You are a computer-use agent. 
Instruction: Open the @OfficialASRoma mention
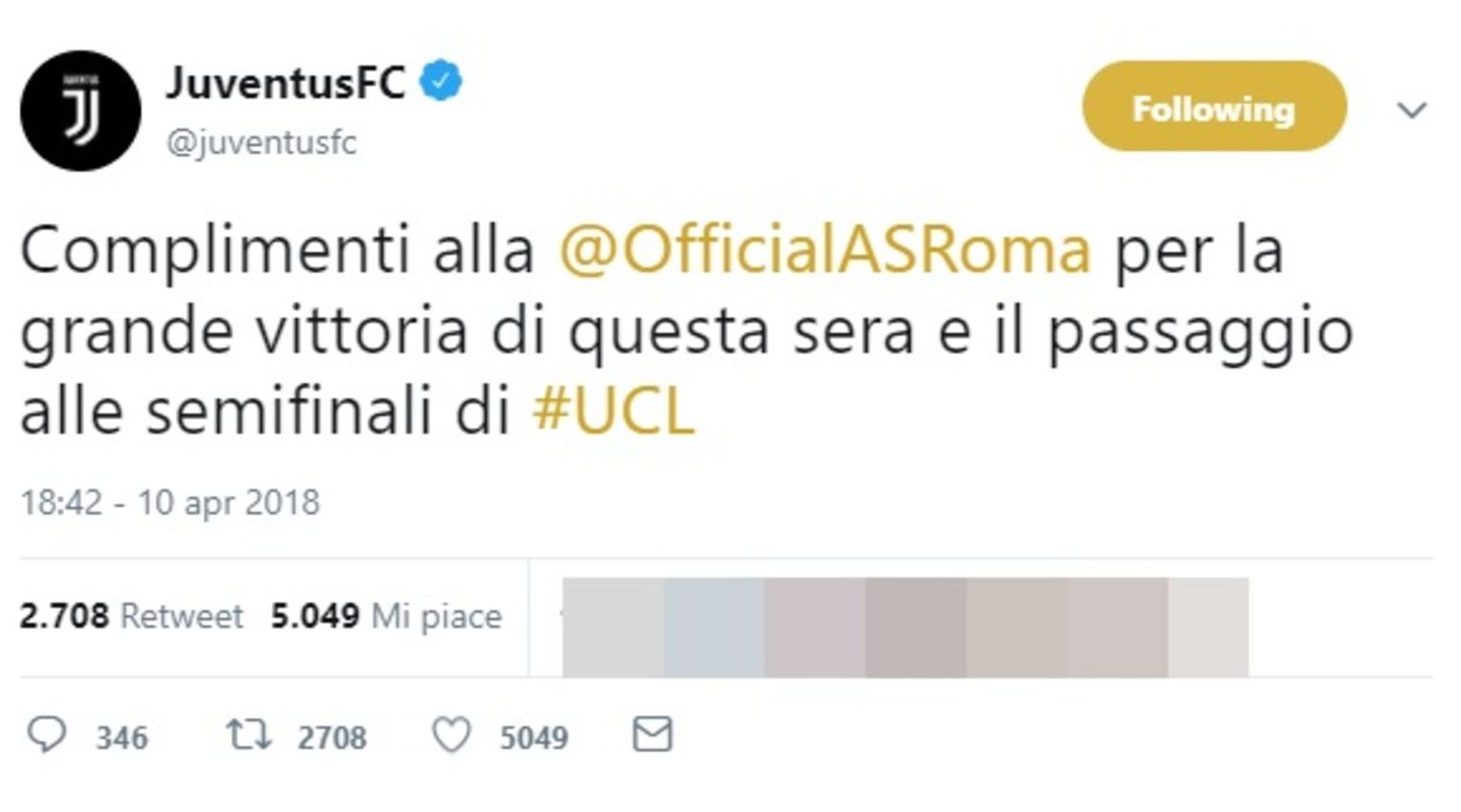(x=825, y=250)
